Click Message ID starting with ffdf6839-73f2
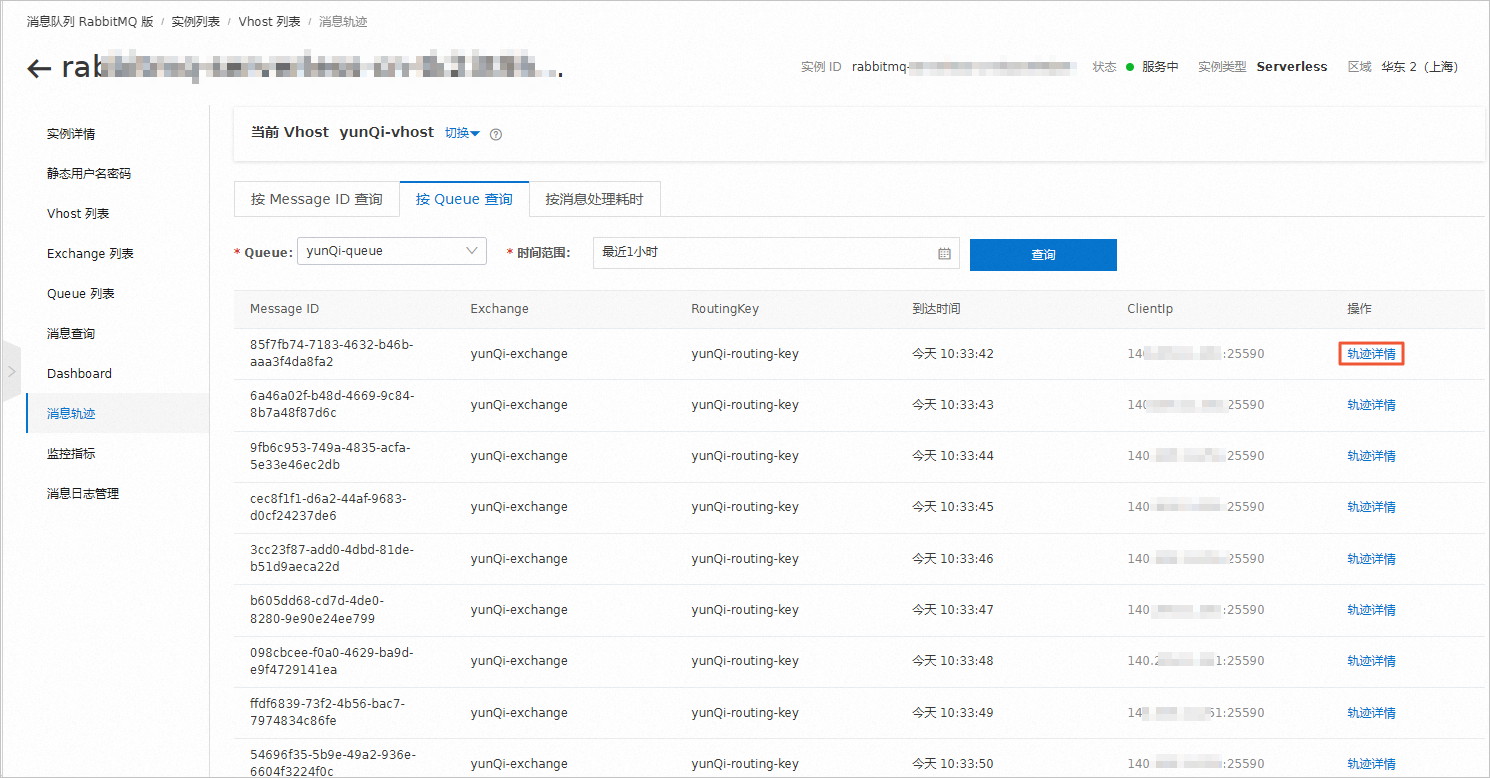 [328, 712]
